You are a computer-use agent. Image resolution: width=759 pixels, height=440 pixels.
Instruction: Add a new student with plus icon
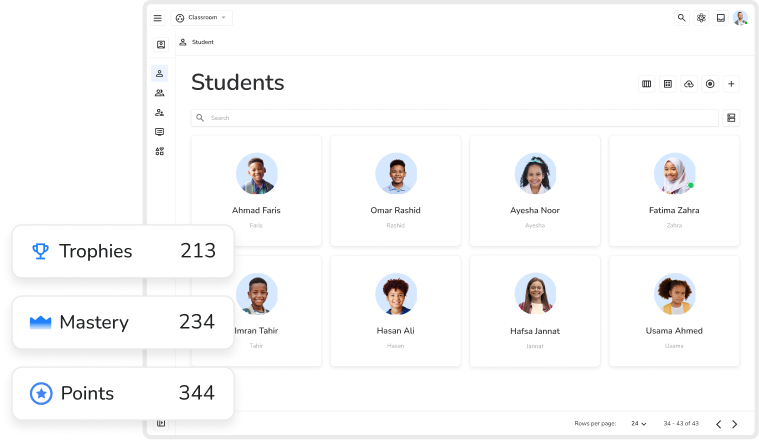[731, 84]
